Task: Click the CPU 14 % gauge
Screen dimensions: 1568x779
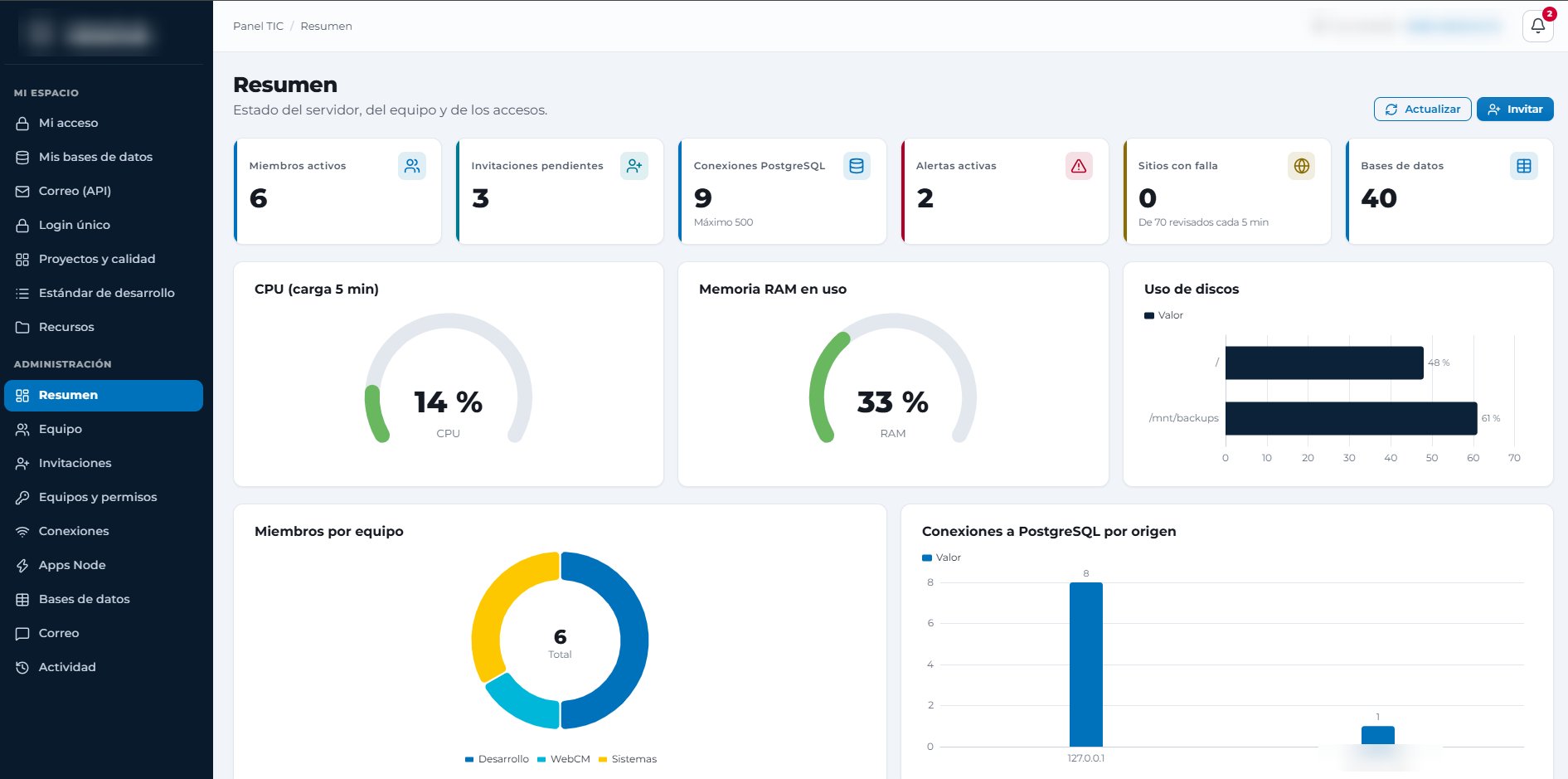Action: tap(449, 379)
